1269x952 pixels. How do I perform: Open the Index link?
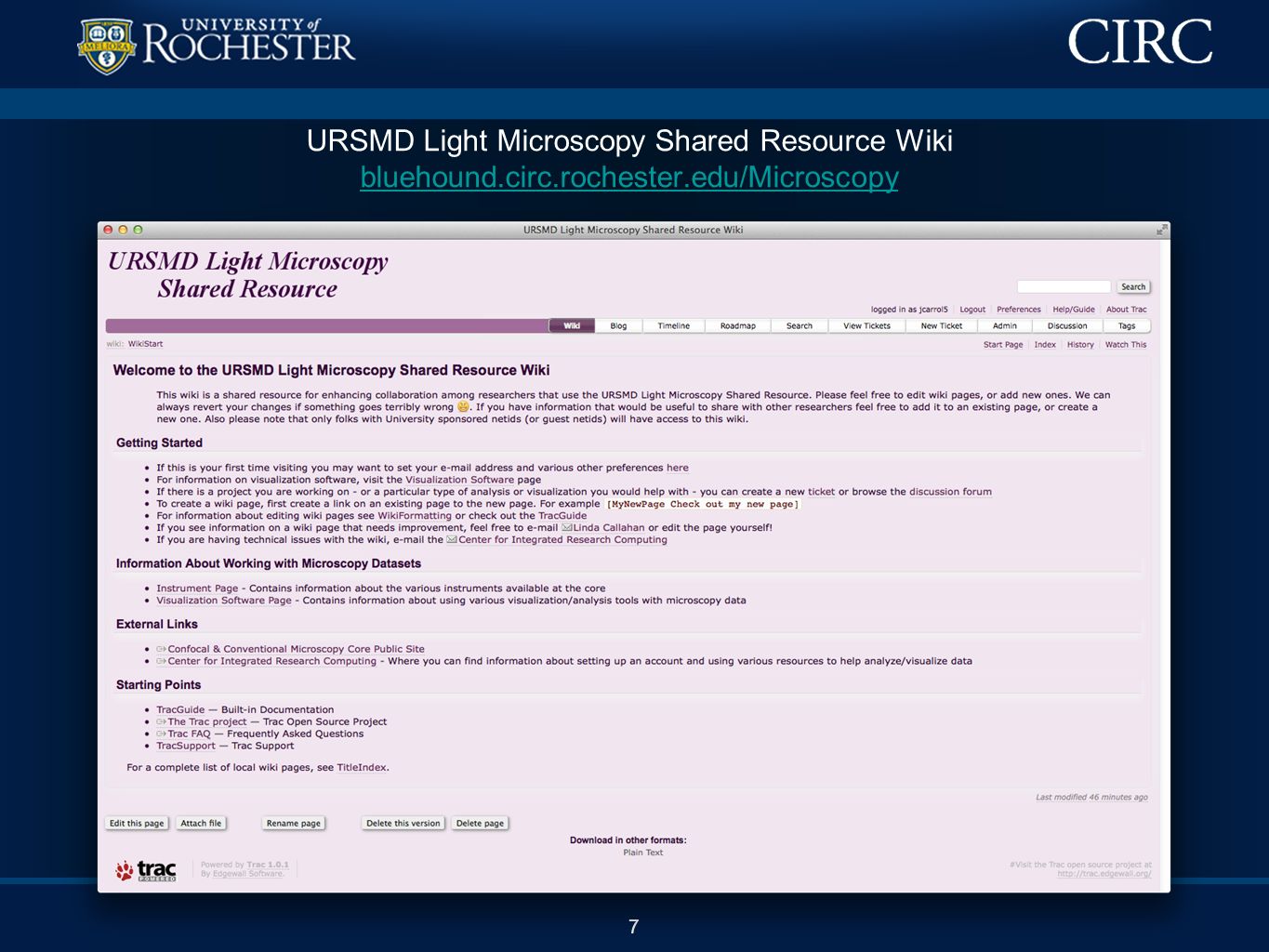point(1045,345)
